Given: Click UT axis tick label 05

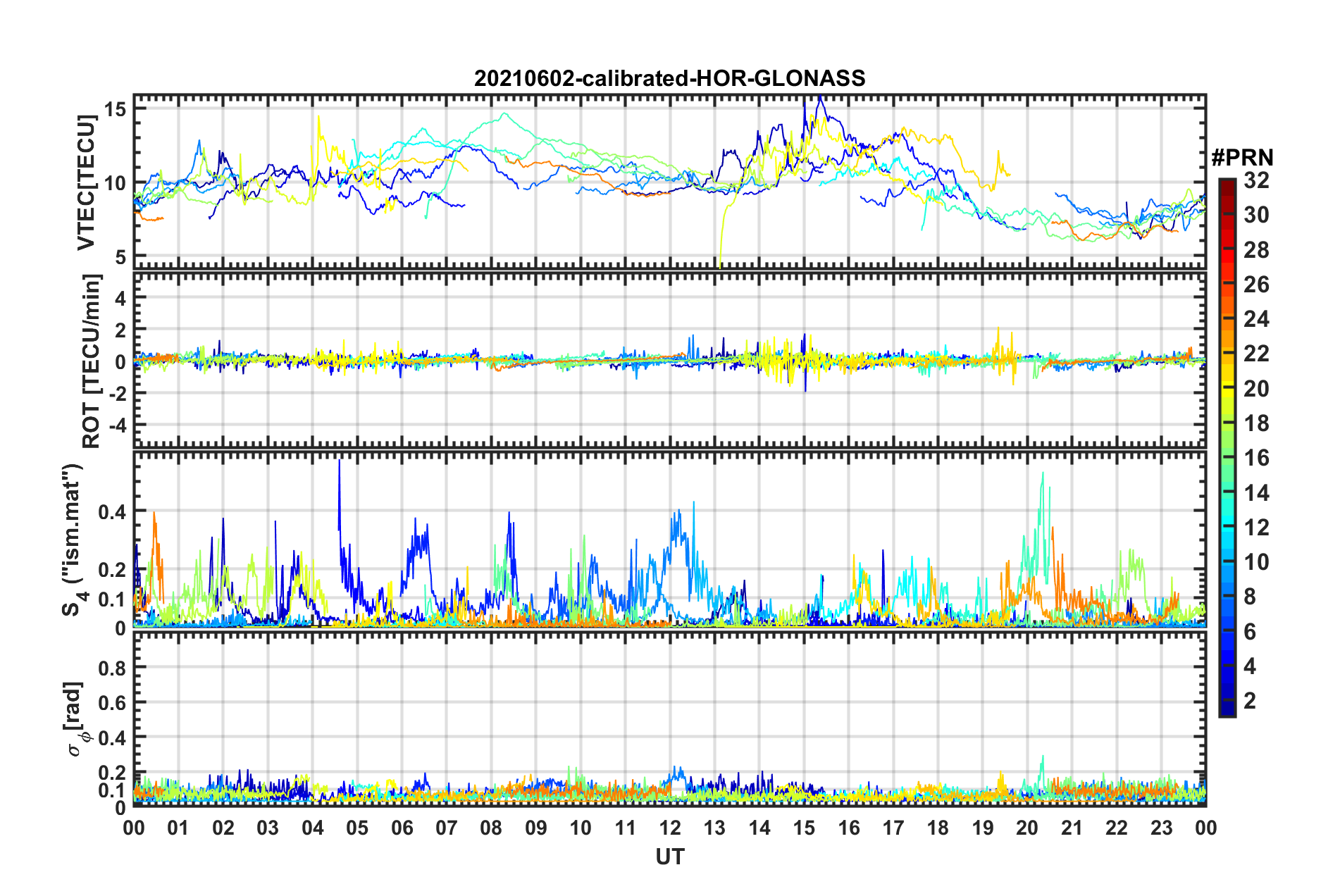Looking at the screenshot, I should coord(357,828).
